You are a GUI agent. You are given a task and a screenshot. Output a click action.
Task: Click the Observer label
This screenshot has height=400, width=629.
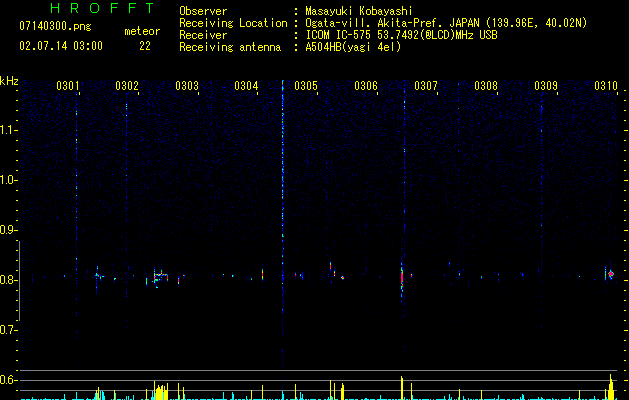point(203,11)
